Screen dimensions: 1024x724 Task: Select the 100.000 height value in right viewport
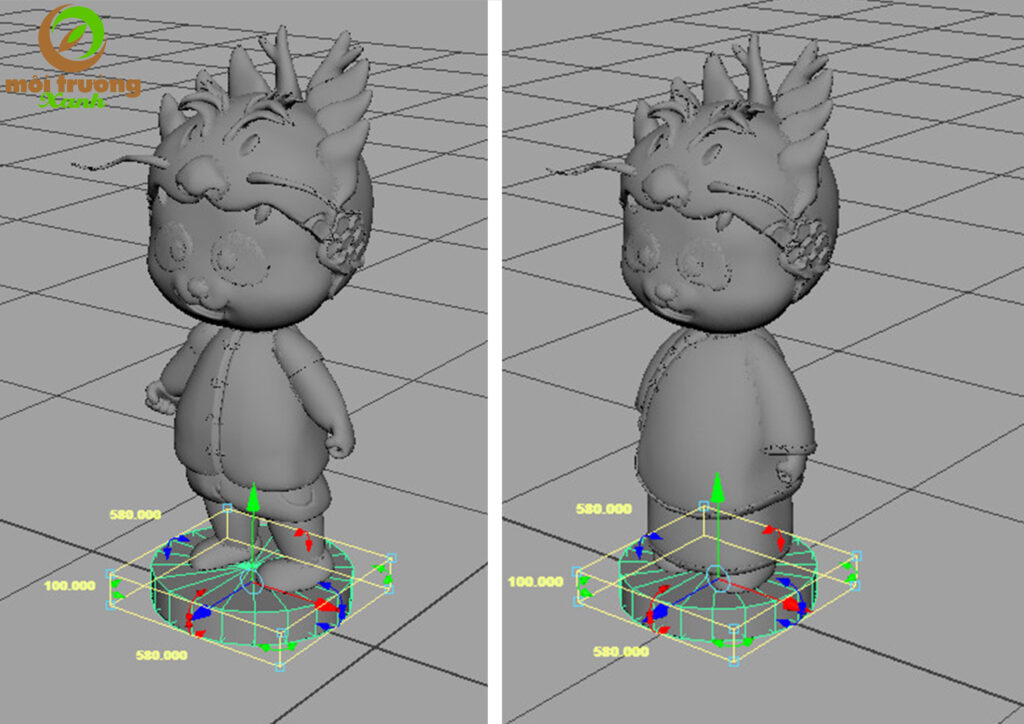tap(535, 581)
